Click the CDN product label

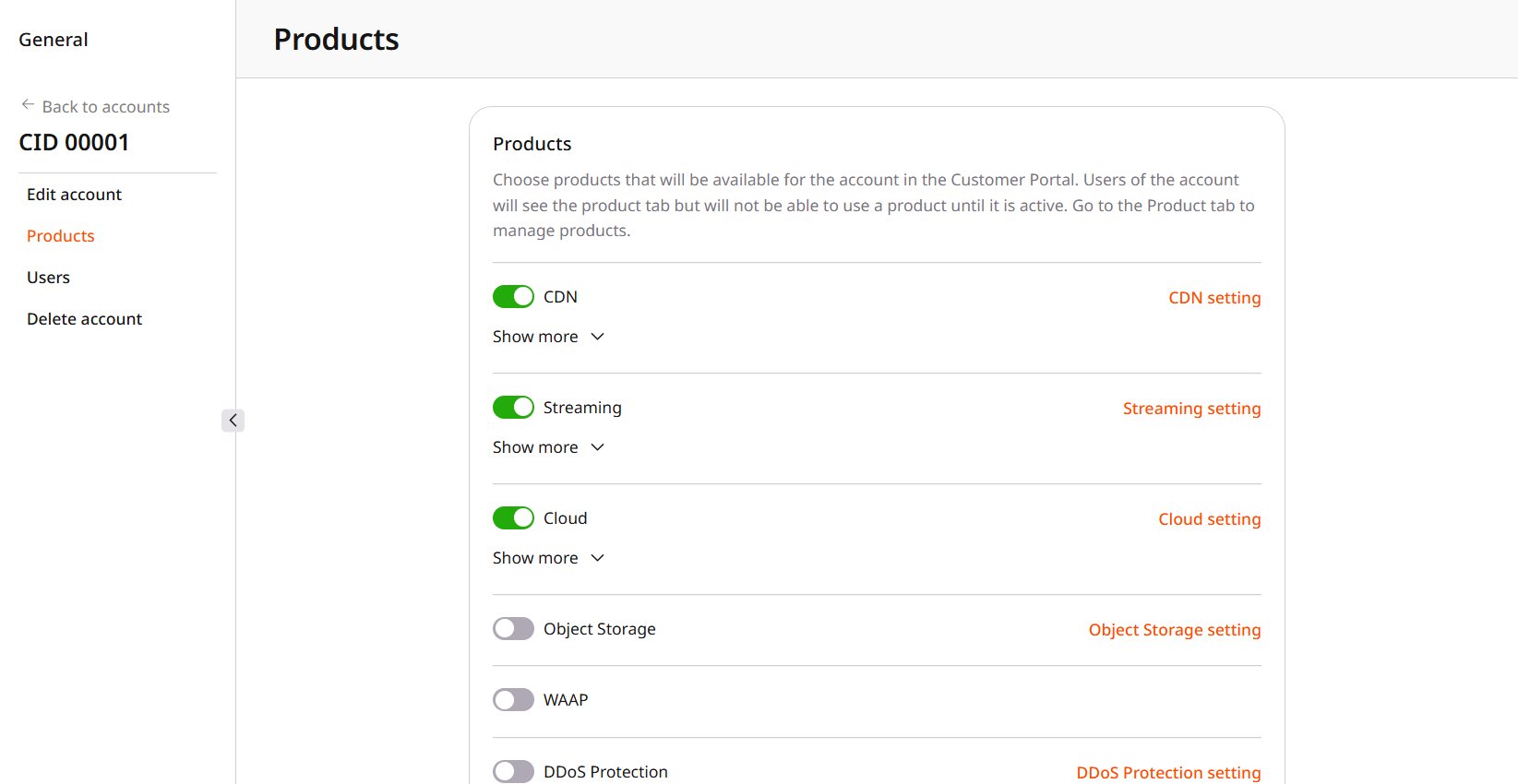[x=560, y=297]
